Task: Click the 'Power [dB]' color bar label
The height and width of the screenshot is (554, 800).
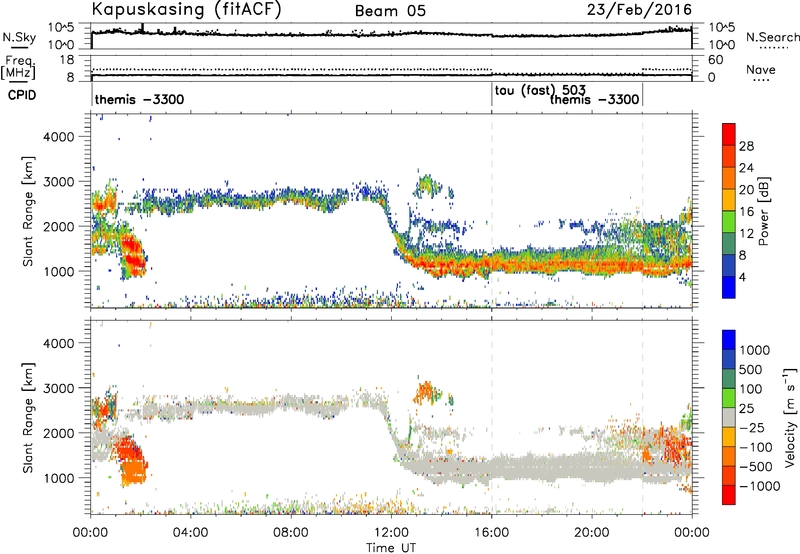Action: click(x=763, y=211)
